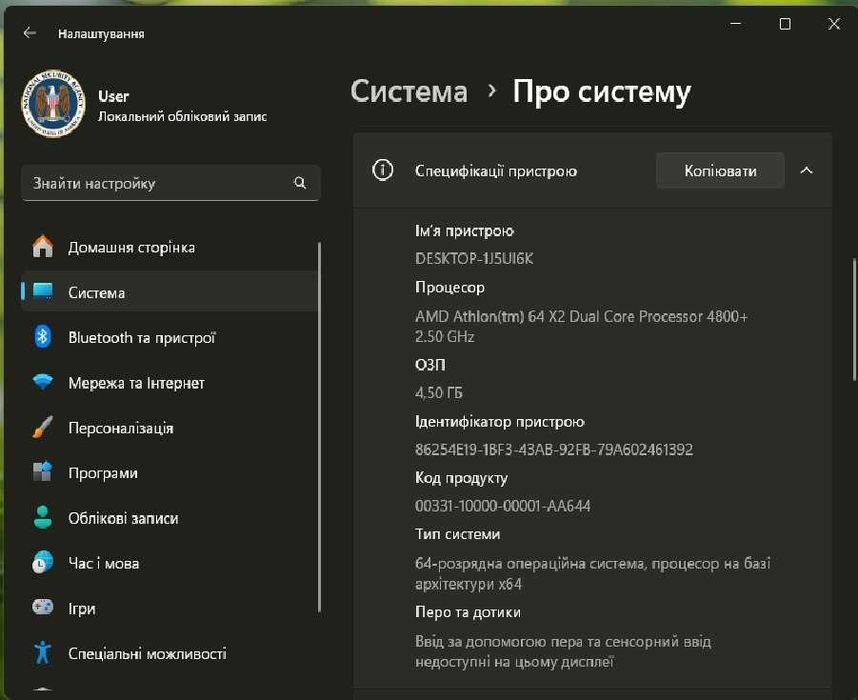Screen dimensions: 858x700
Task: Open Спеціальні можливості settings
Action: [170, 653]
